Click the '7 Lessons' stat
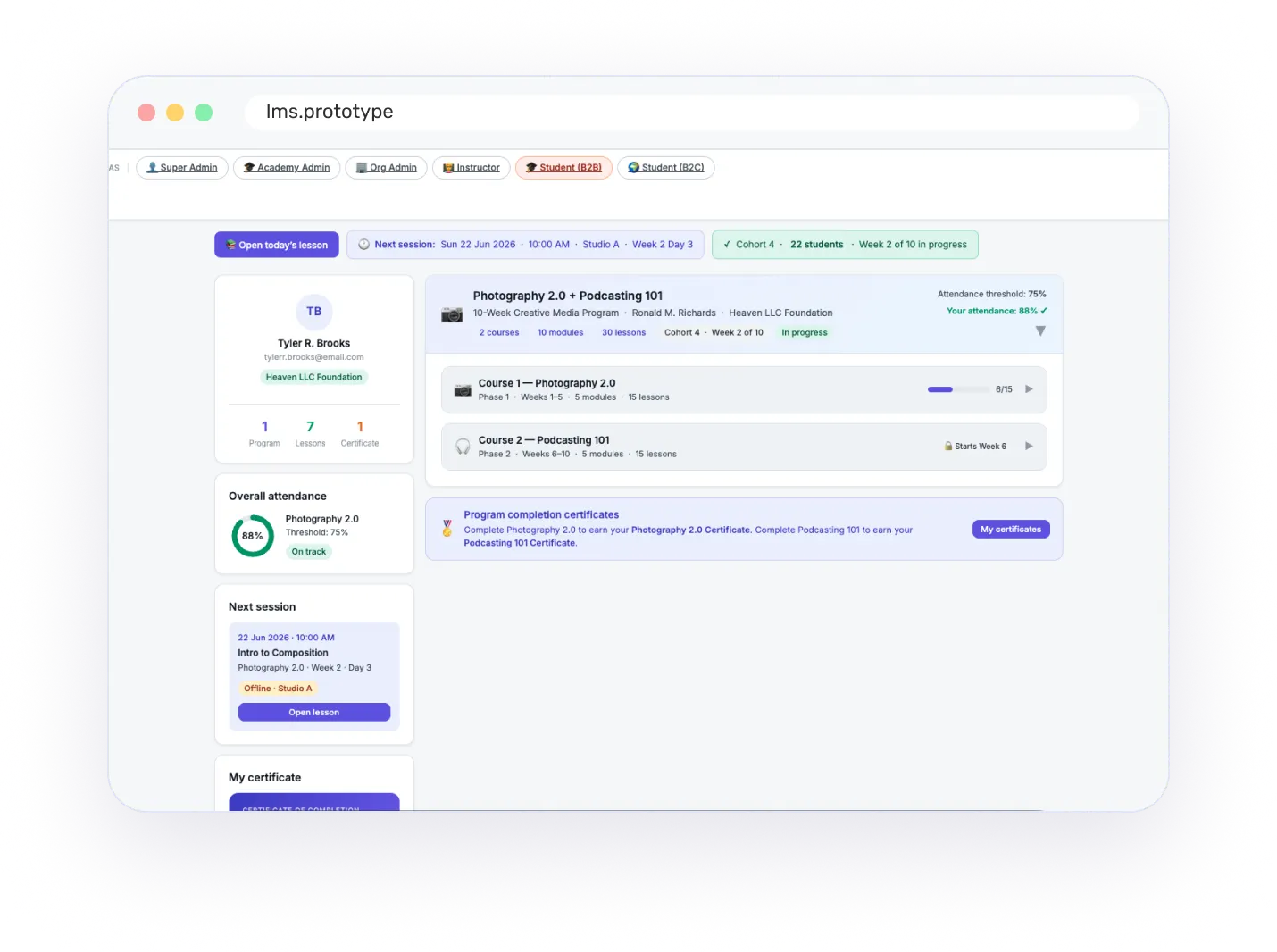Screen dimensions: 1277x952 pyautogui.click(x=310, y=433)
